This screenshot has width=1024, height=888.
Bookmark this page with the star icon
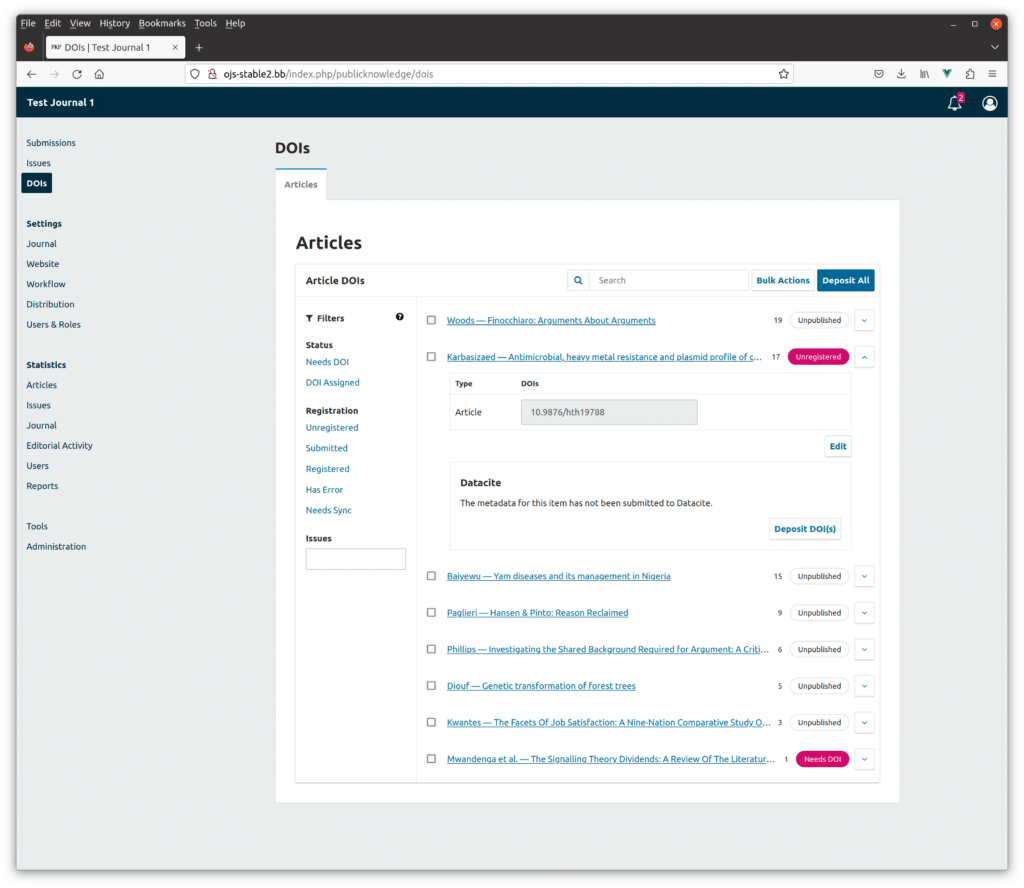pos(783,74)
